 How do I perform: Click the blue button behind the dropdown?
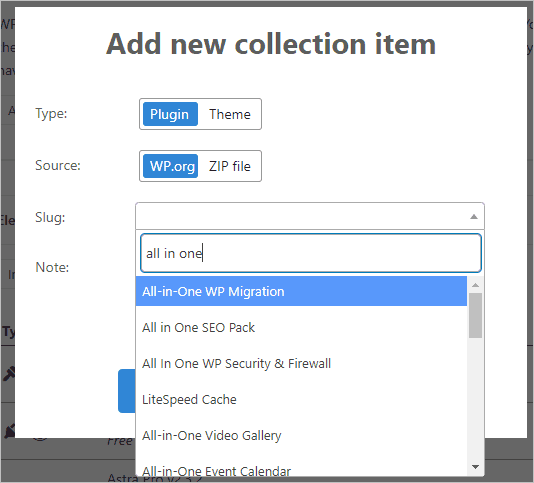[x=127, y=391]
